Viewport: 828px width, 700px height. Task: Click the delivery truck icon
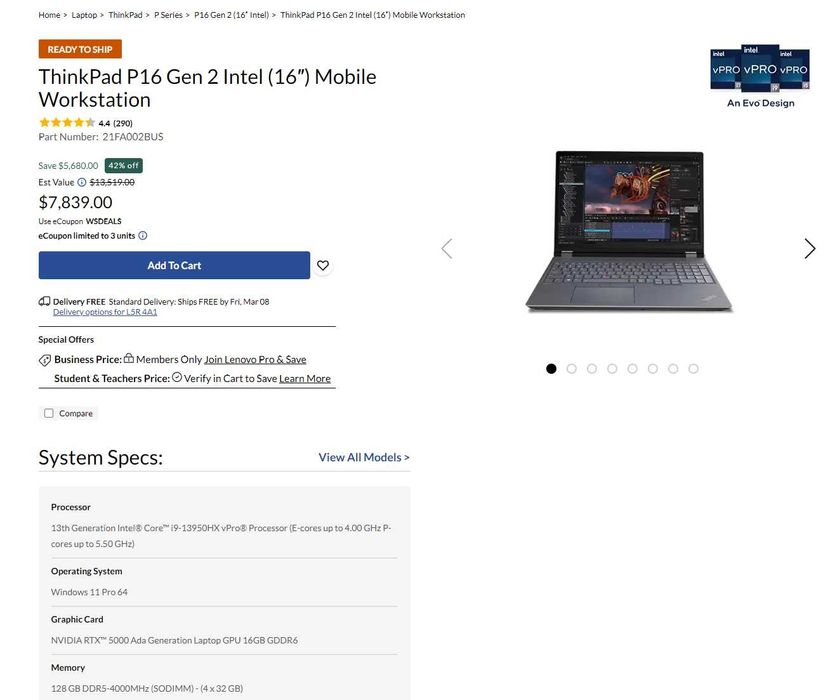44,301
